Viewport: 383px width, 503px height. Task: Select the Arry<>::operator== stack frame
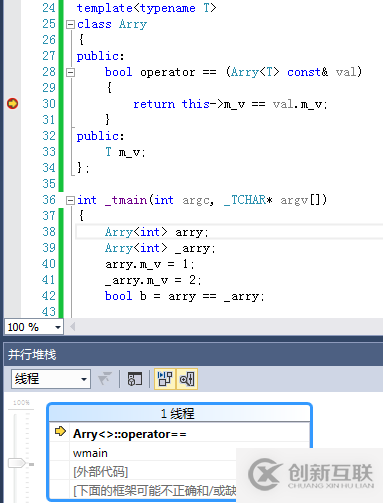click(x=180, y=434)
